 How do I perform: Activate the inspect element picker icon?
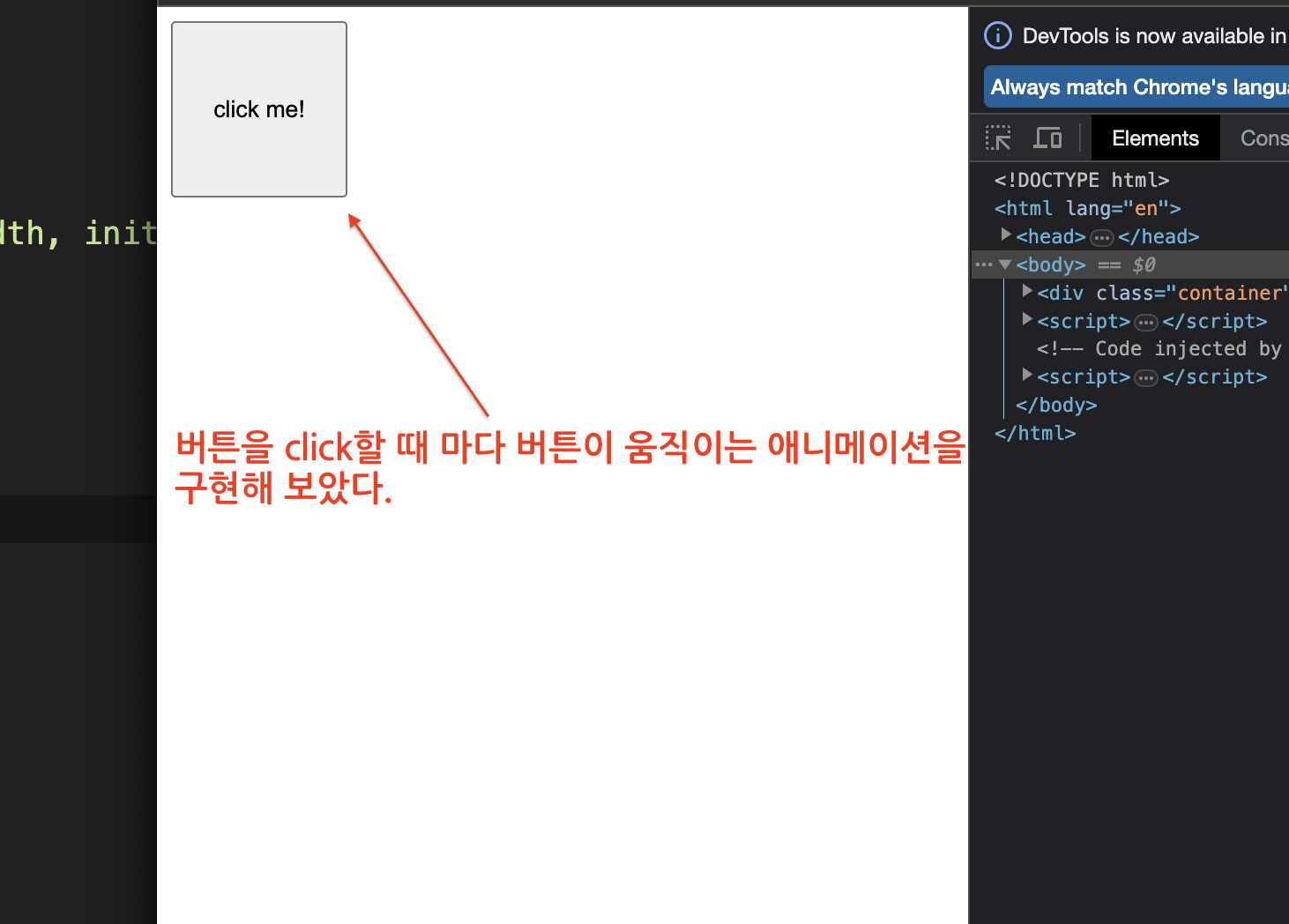tap(998, 138)
